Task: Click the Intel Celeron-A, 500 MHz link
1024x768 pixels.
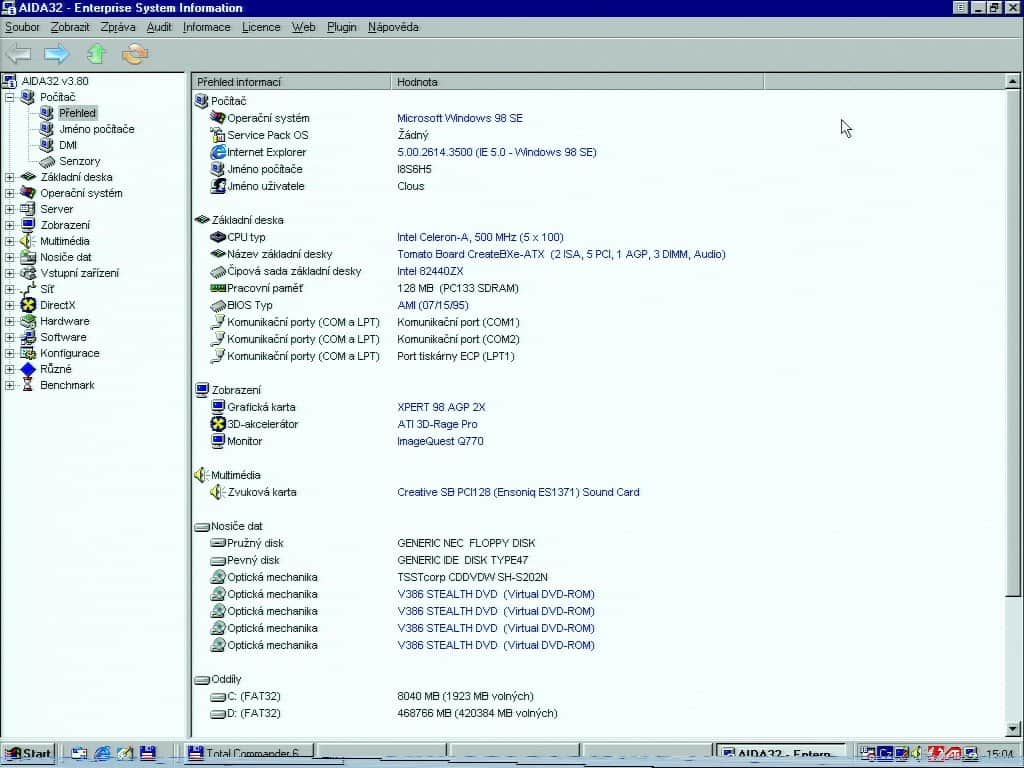Action: (x=480, y=237)
